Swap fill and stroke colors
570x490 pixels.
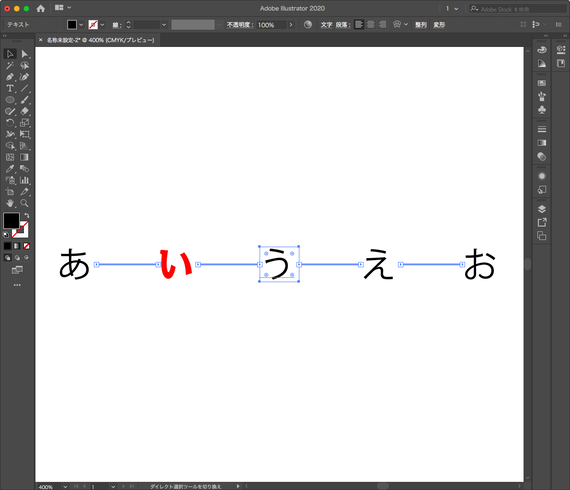tap(27, 215)
